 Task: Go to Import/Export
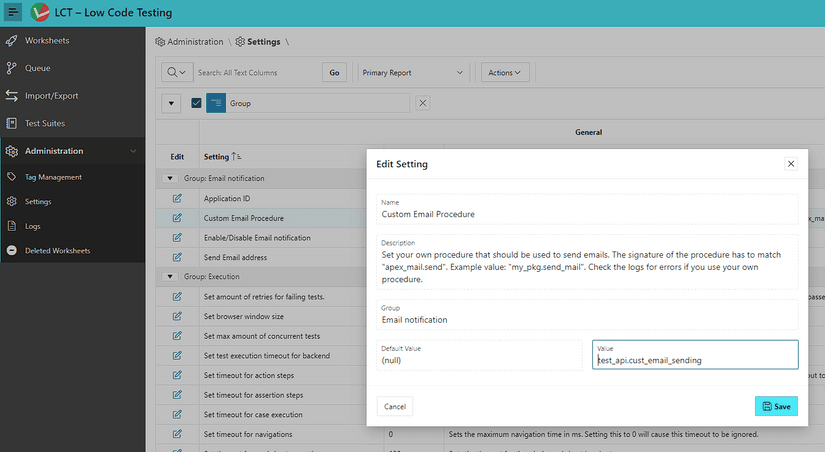pos(73,96)
